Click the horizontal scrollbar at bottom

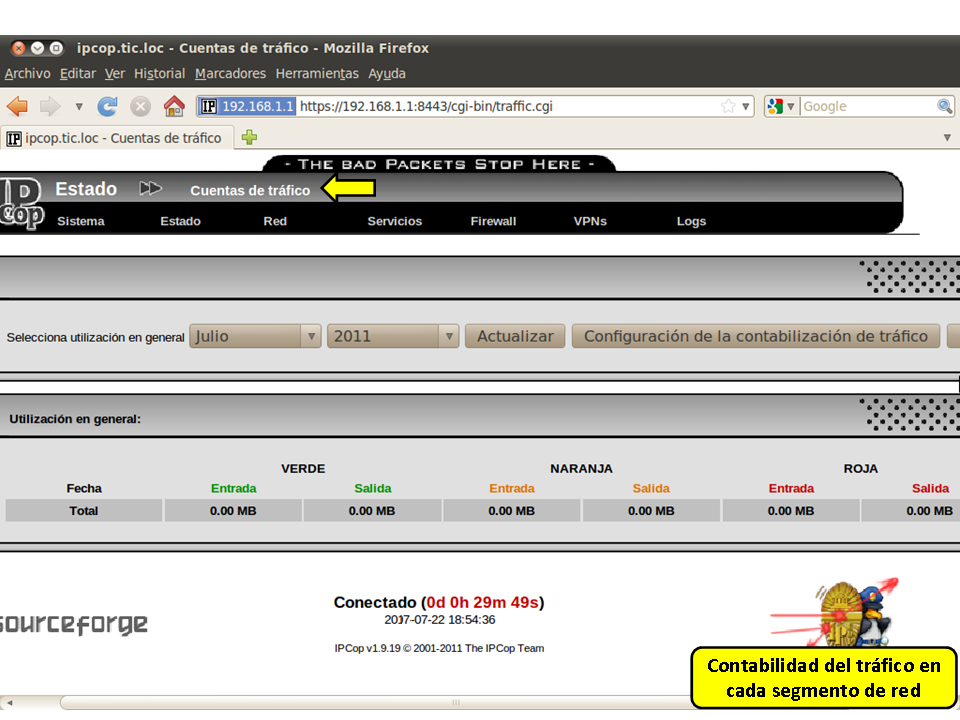[x=455, y=702]
